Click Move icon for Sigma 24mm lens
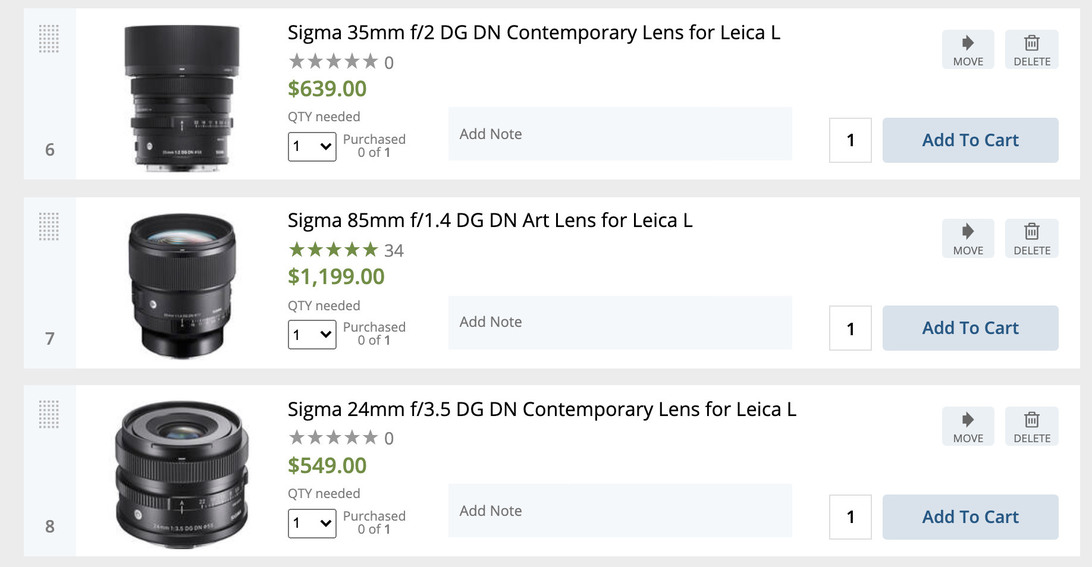The image size is (1092, 567). (x=968, y=426)
